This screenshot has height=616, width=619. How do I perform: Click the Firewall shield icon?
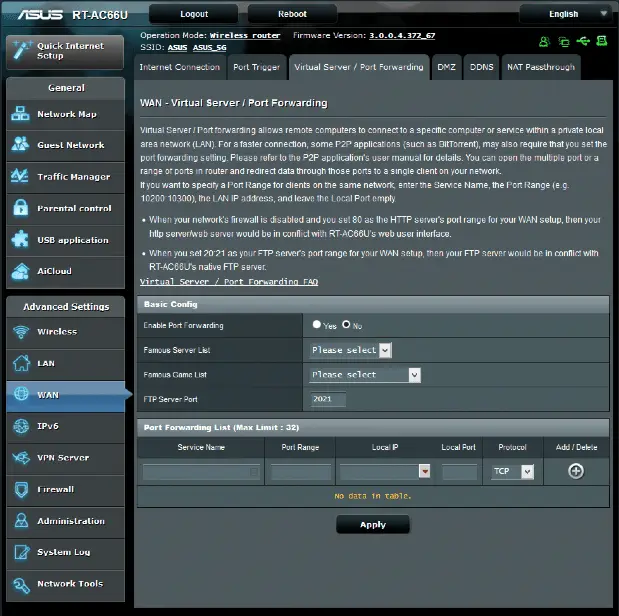tap(21, 489)
